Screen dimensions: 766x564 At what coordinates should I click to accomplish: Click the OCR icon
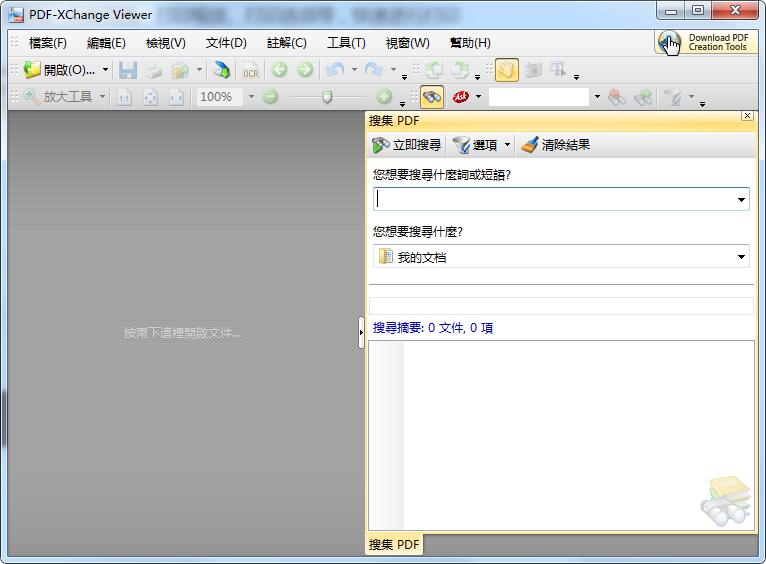(250, 70)
